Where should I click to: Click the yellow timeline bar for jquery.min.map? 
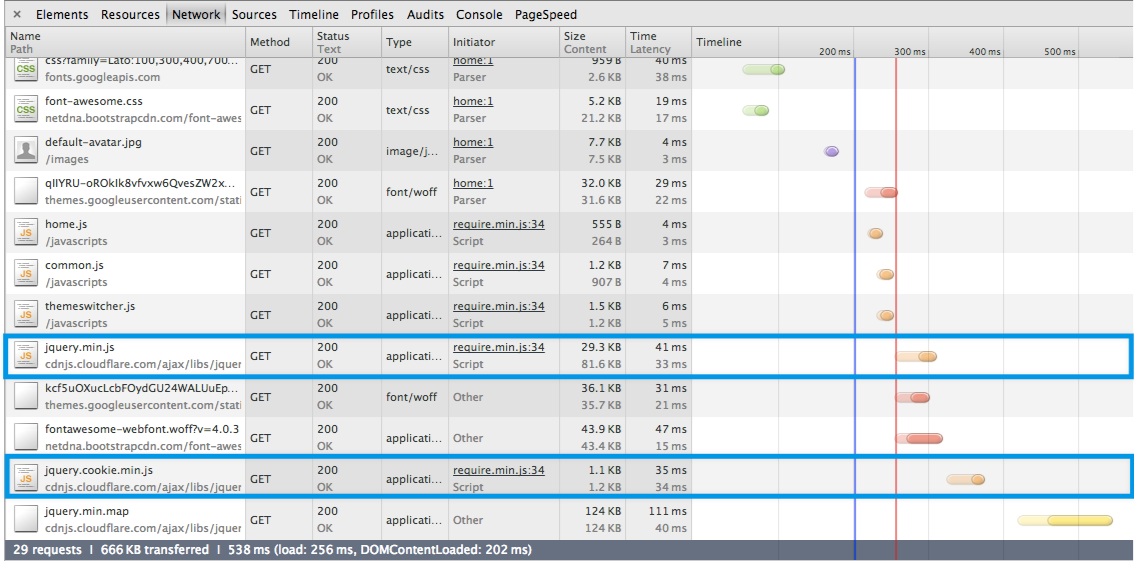(1065, 521)
